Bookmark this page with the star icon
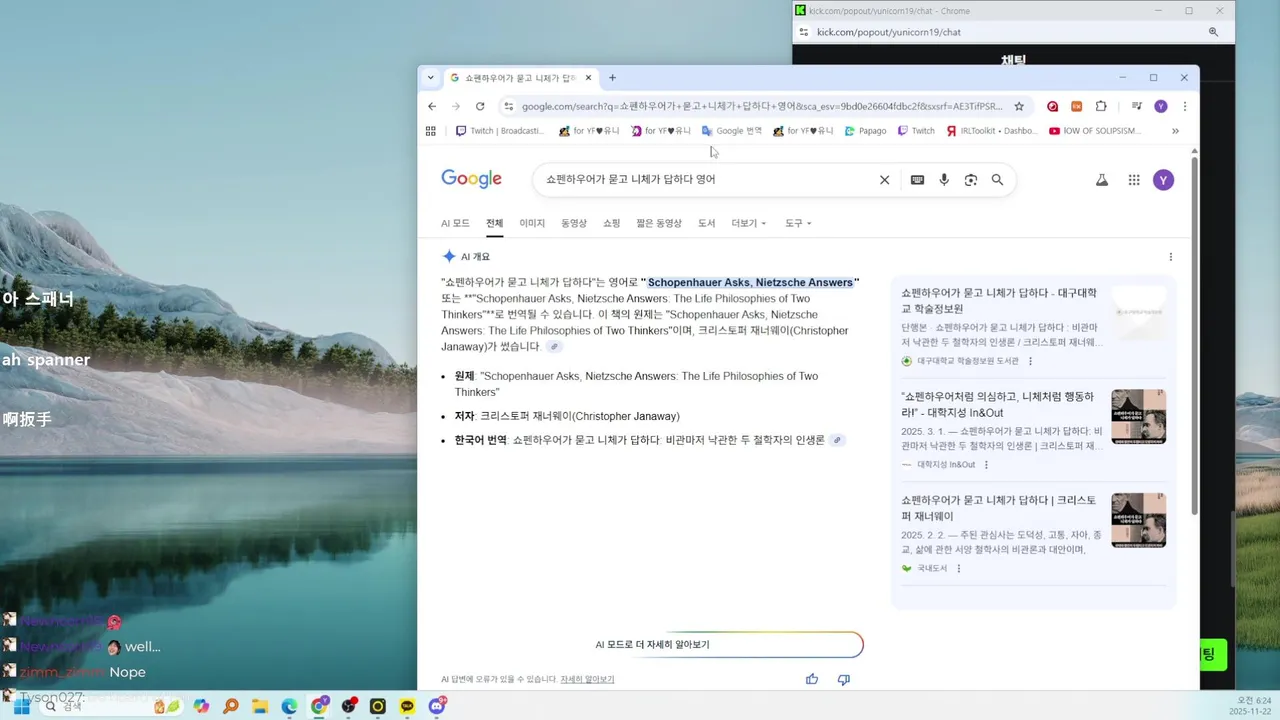 [x=1019, y=106]
